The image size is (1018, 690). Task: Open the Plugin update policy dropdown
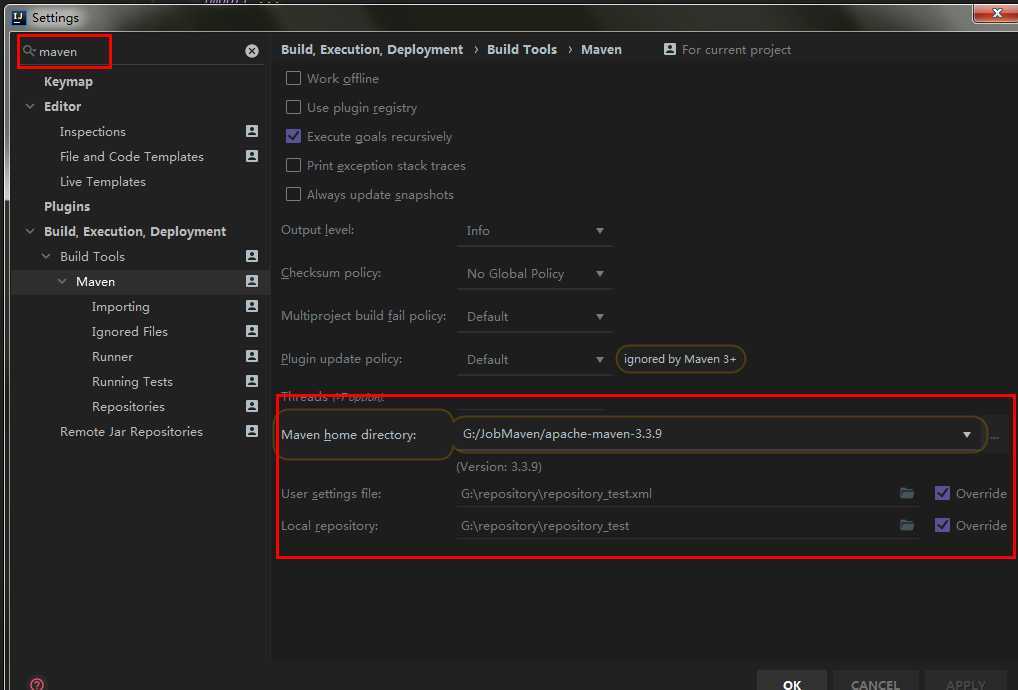[535, 359]
